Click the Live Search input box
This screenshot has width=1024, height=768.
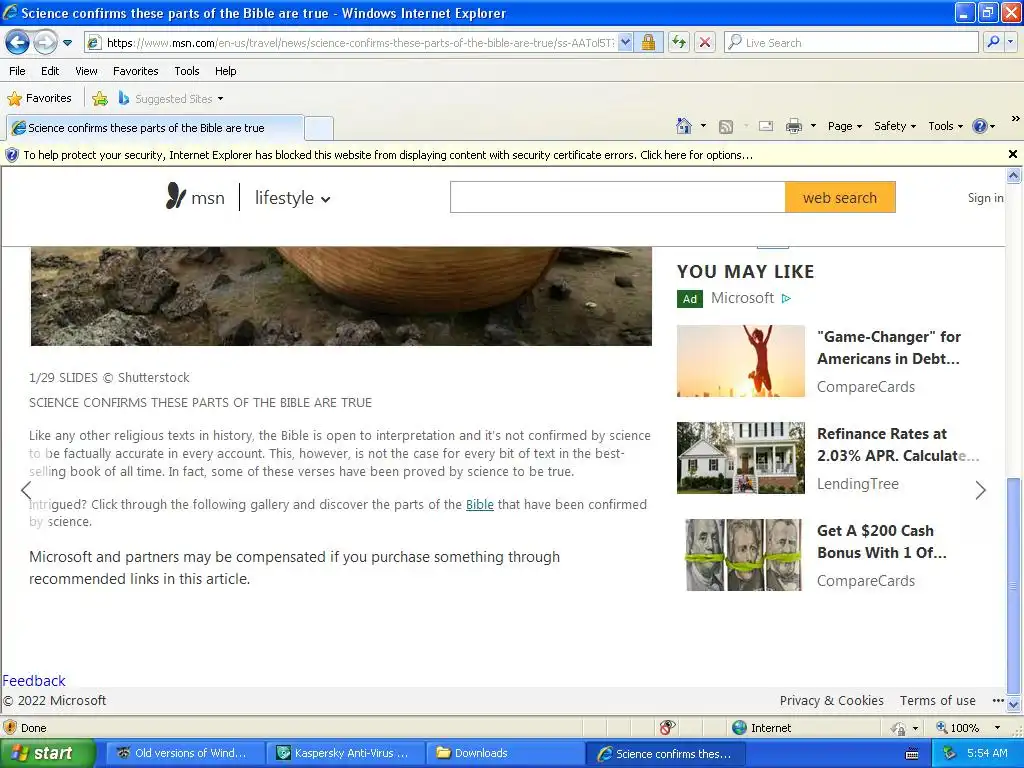coord(852,43)
